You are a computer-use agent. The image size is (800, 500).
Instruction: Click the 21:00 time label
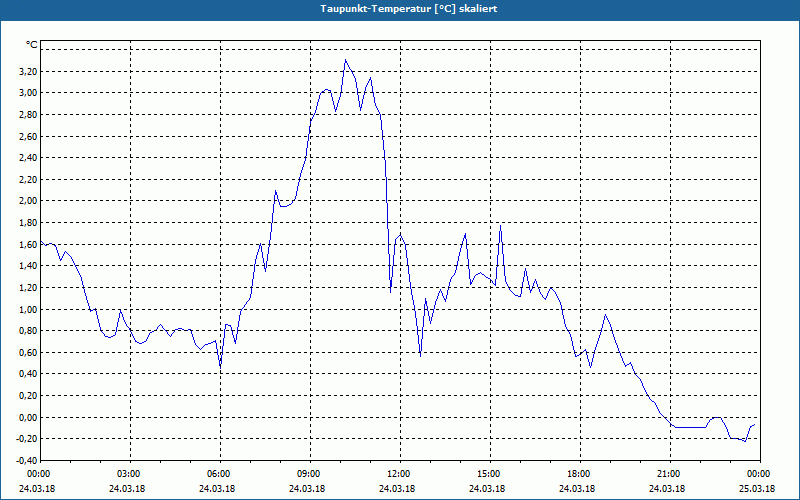click(670, 474)
